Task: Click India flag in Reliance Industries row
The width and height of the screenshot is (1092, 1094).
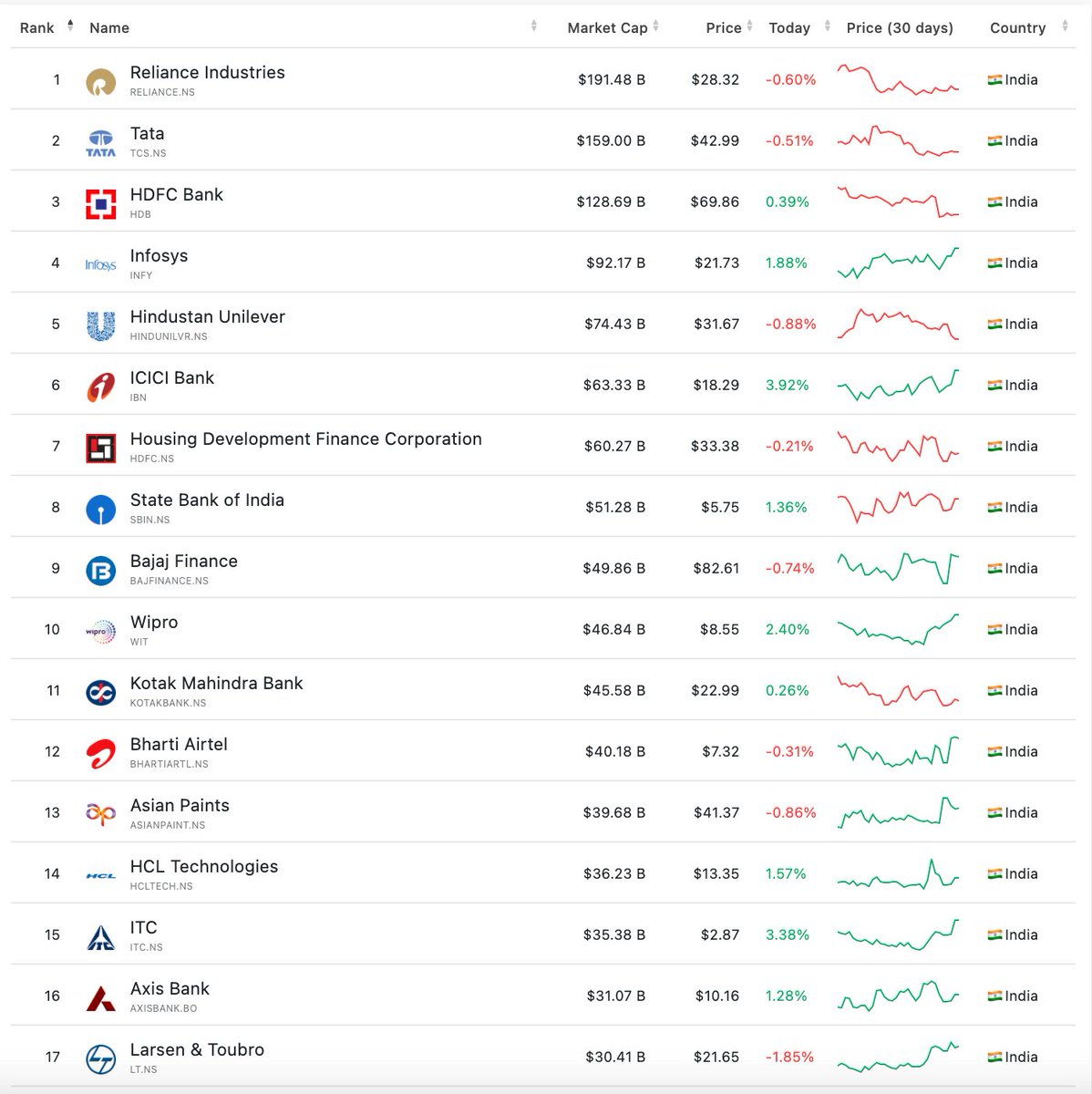Action: click(994, 80)
